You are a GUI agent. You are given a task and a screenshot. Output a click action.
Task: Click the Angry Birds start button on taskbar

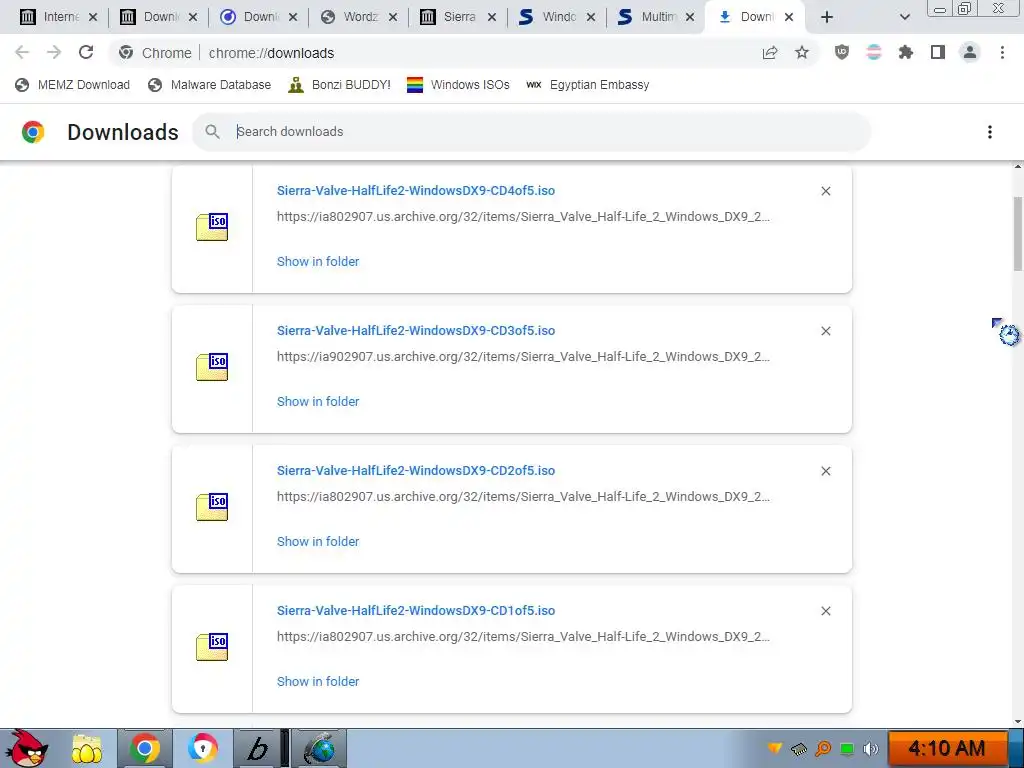[x=25, y=748]
